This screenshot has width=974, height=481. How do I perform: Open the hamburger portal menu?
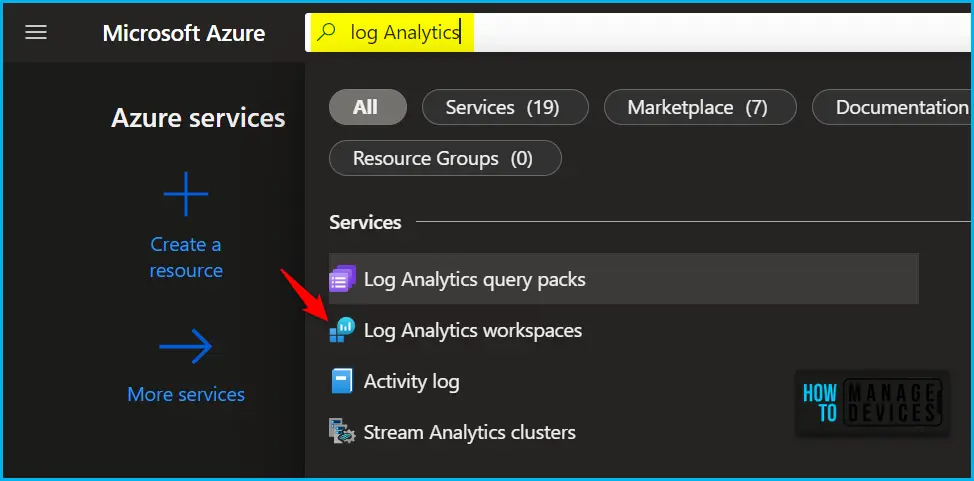click(36, 32)
